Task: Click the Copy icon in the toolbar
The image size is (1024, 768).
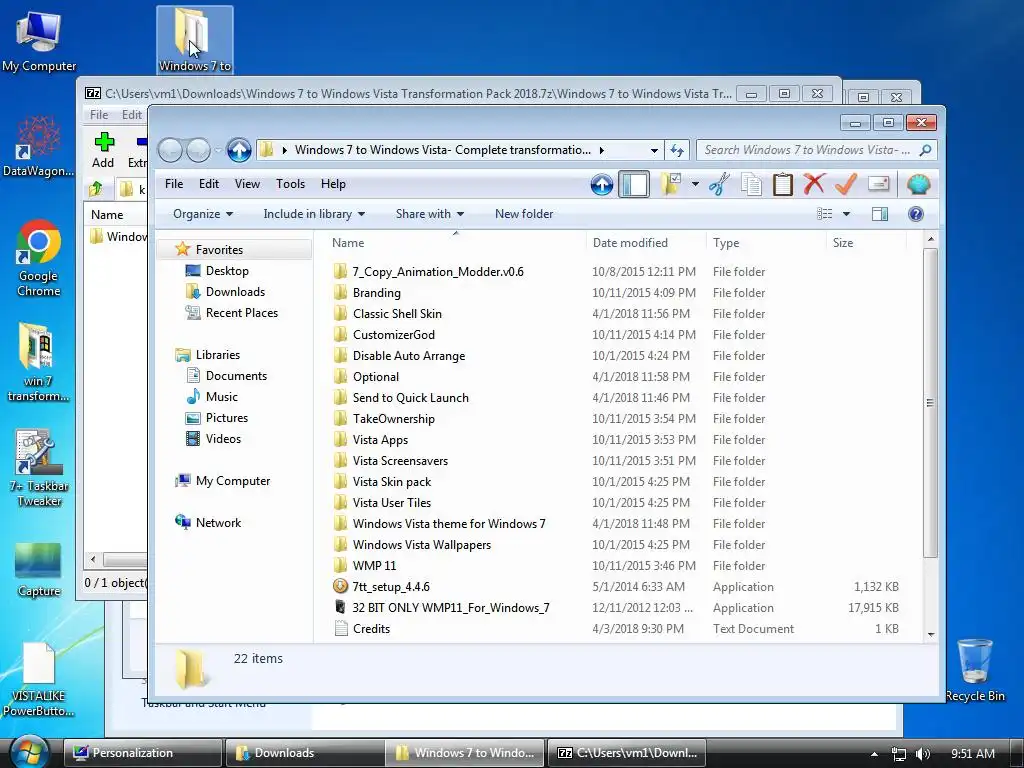Action: (751, 184)
